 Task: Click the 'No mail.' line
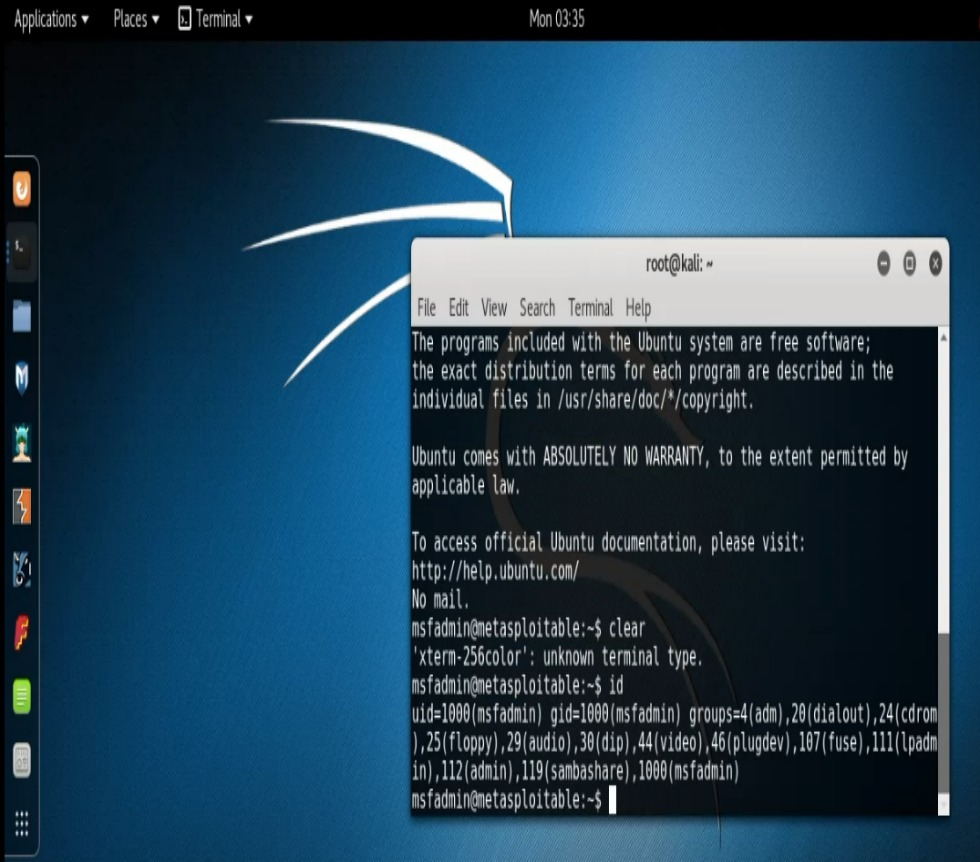coord(440,599)
